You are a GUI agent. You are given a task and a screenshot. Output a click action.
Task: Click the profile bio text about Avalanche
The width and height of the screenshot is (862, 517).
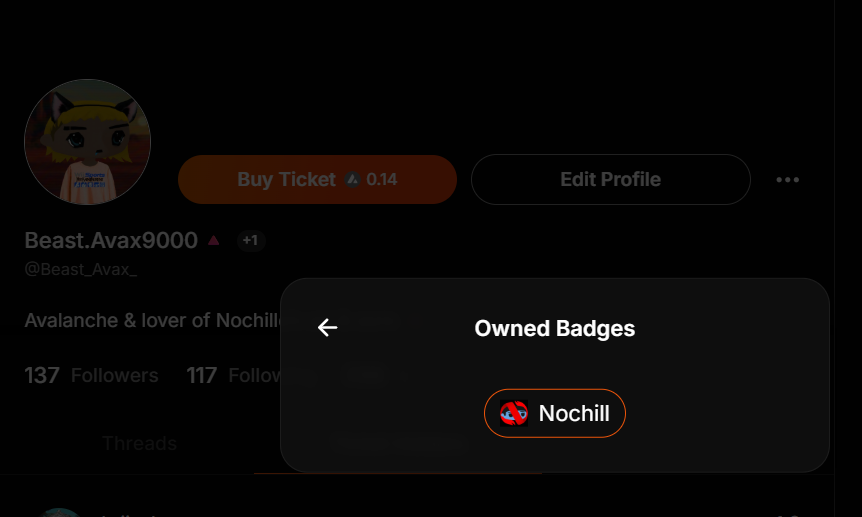pos(152,321)
